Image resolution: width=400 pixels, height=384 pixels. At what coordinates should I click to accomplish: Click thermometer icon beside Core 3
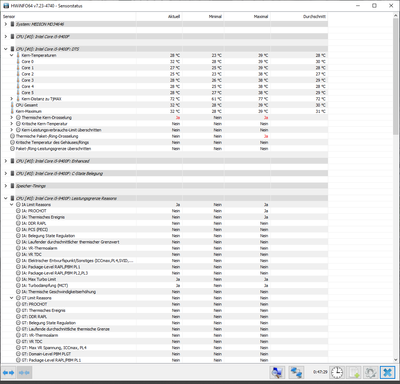[x=18, y=80]
